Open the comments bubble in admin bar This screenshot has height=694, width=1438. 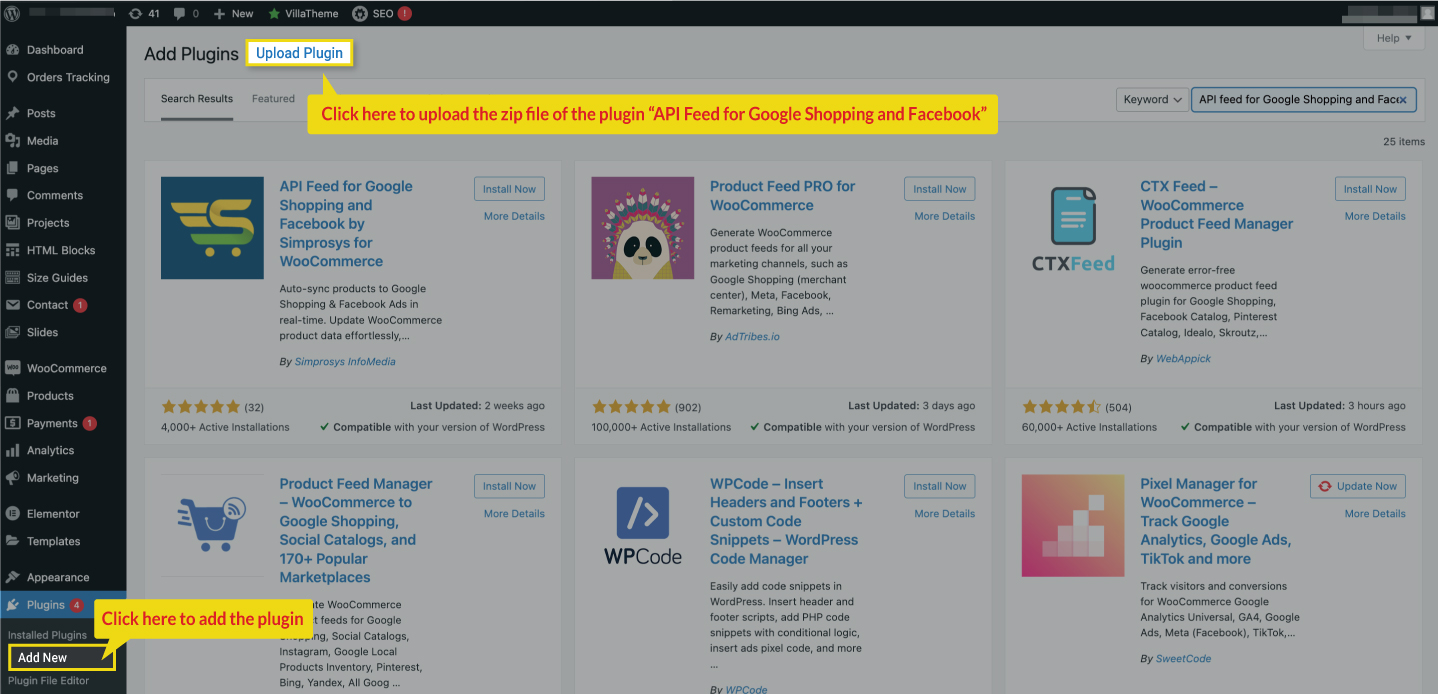(x=187, y=14)
